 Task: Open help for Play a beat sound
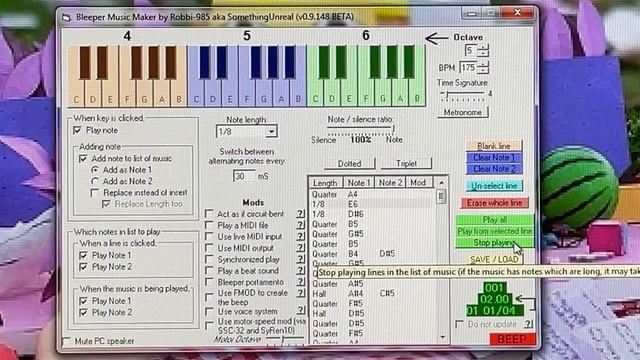click(x=300, y=271)
